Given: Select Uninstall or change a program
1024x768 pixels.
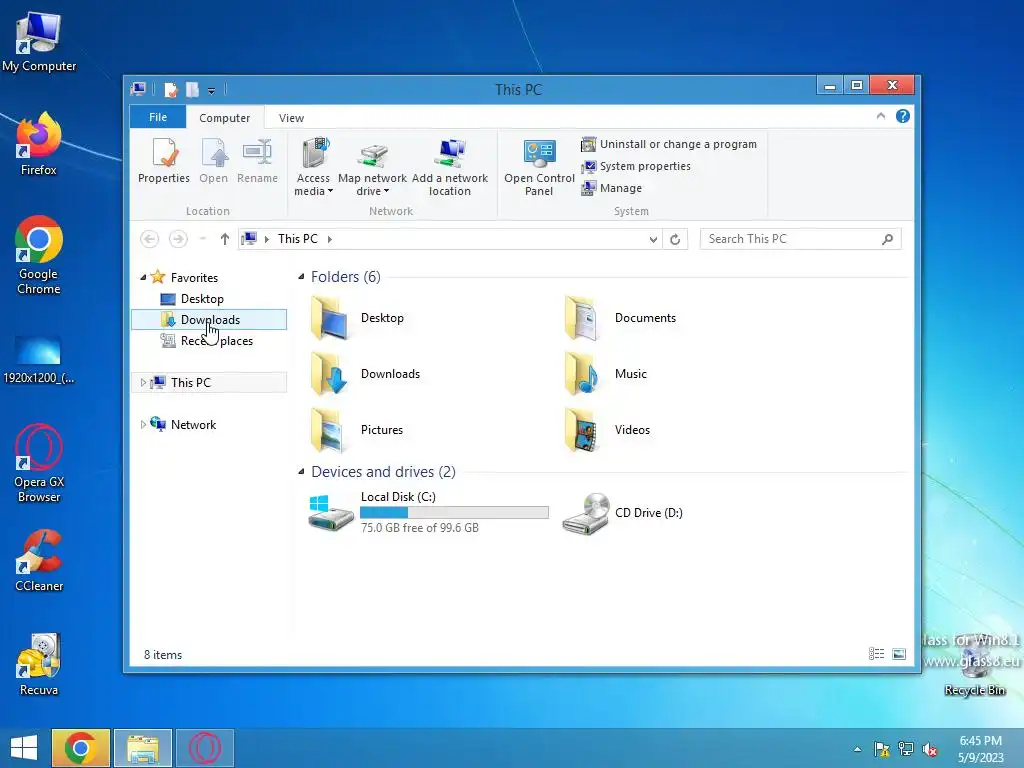Looking at the screenshot, I should (669, 144).
